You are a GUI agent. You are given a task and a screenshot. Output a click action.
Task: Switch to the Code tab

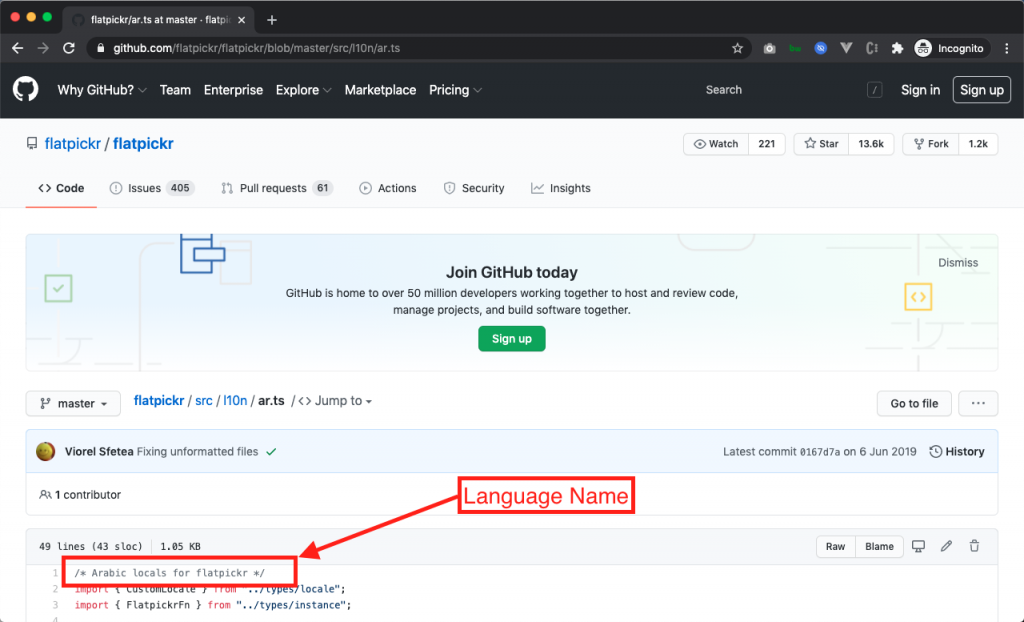(61, 188)
